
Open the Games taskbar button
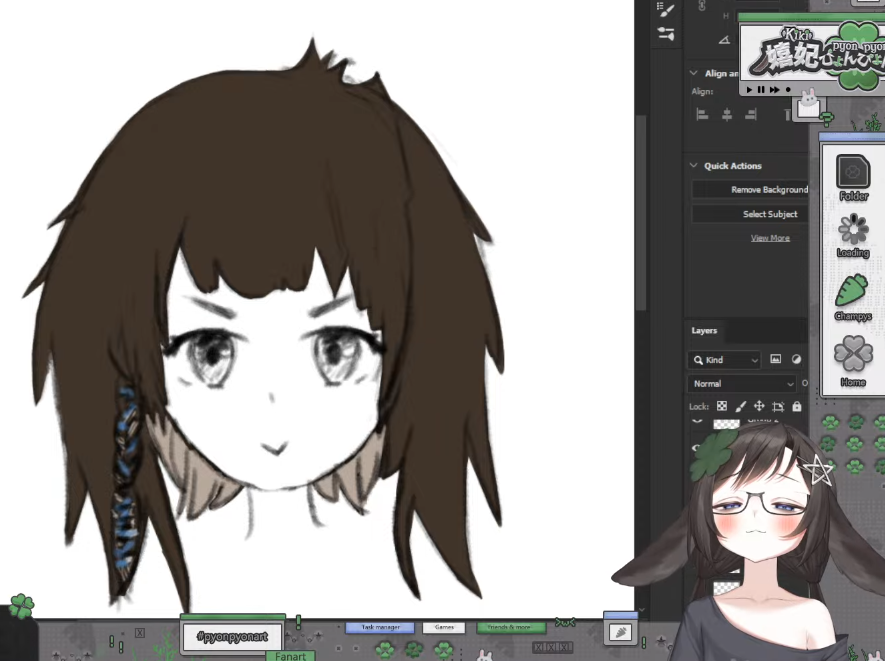click(444, 627)
